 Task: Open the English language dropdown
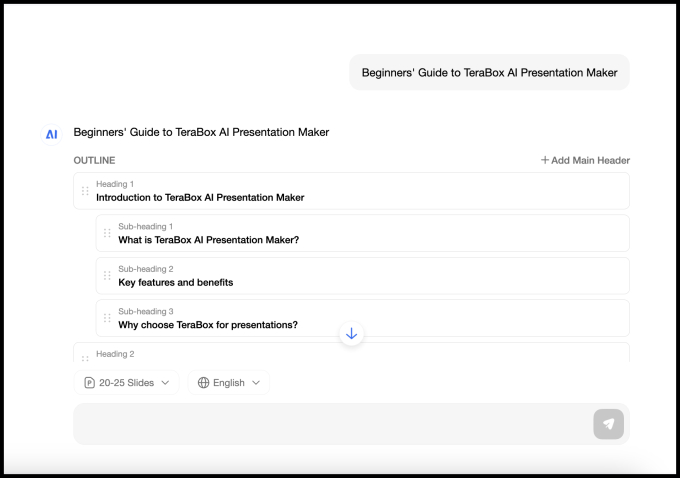pos(229,383)
